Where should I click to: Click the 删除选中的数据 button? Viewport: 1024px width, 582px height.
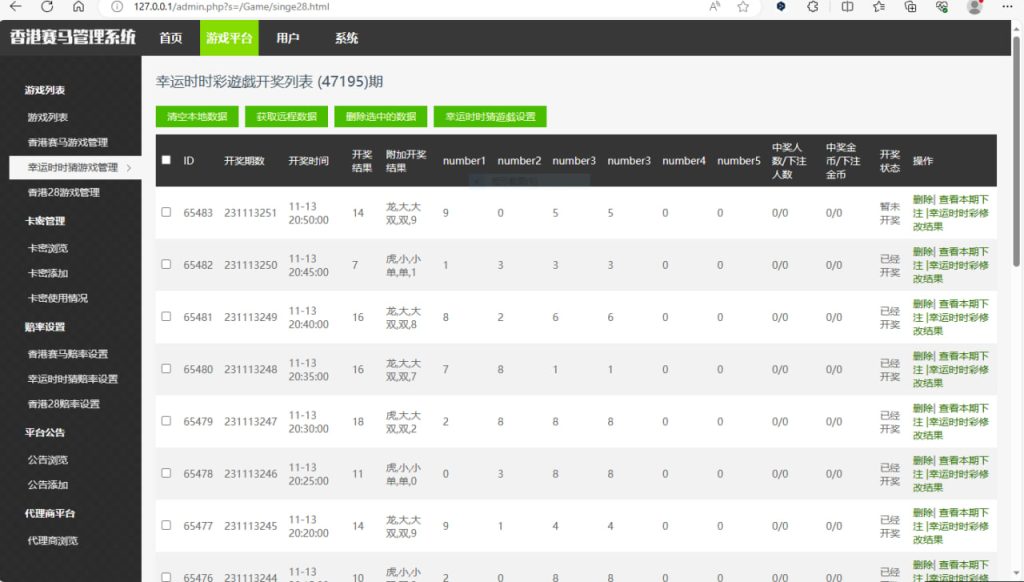(x=381, y=116)
